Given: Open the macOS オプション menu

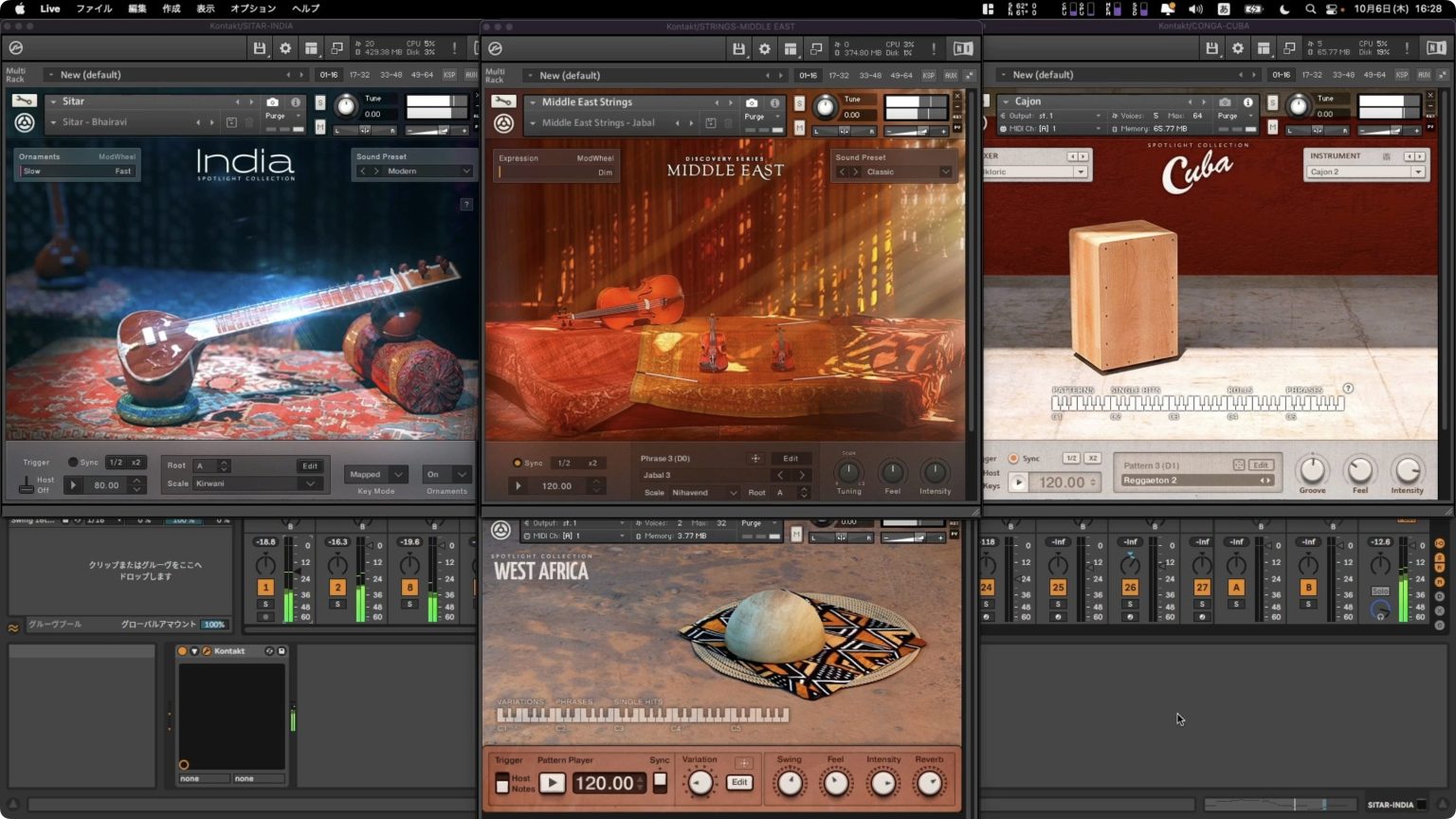Looking at the screenshot, I should 251,9.
